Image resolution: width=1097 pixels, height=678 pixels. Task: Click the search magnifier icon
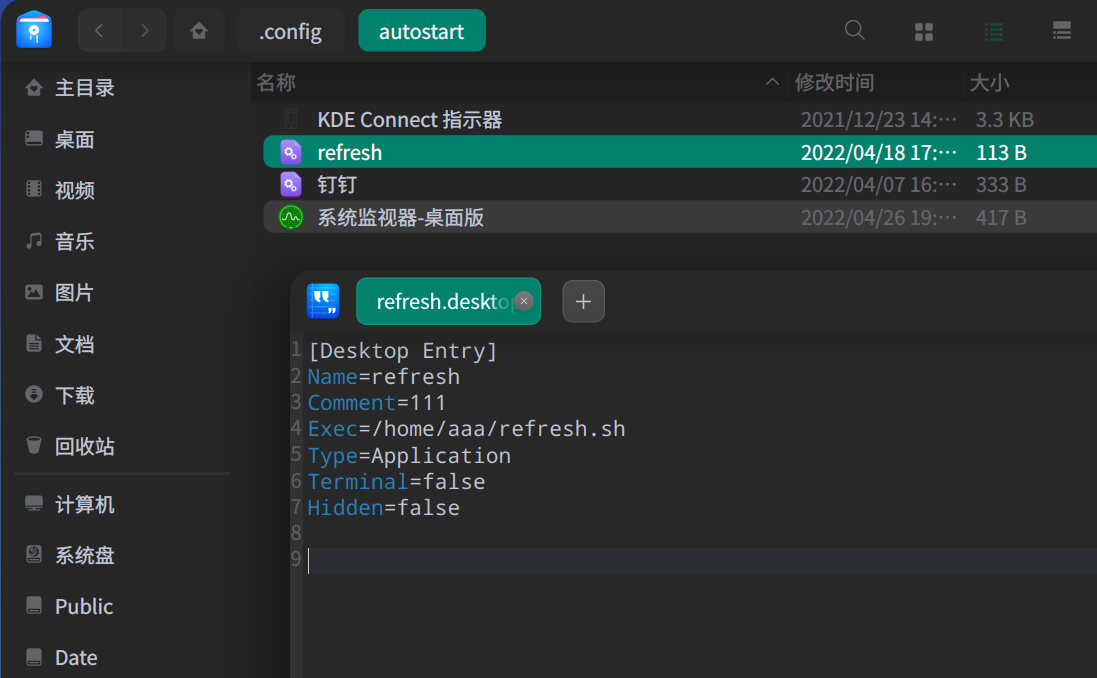point(855,31)
